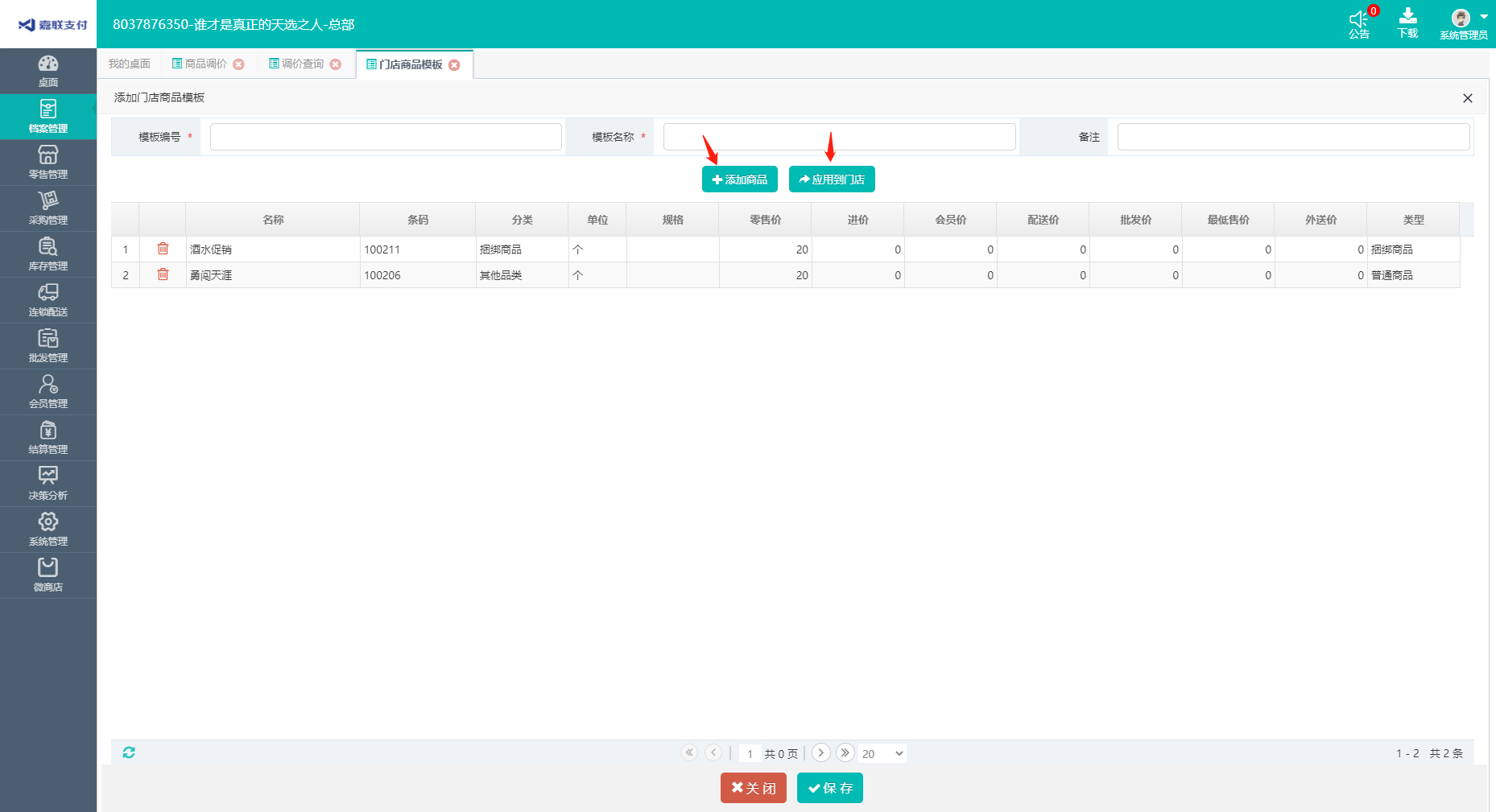The image size is (1496, 812).
Task: Close the 商品调价 tab
Action: coord(238,64)
